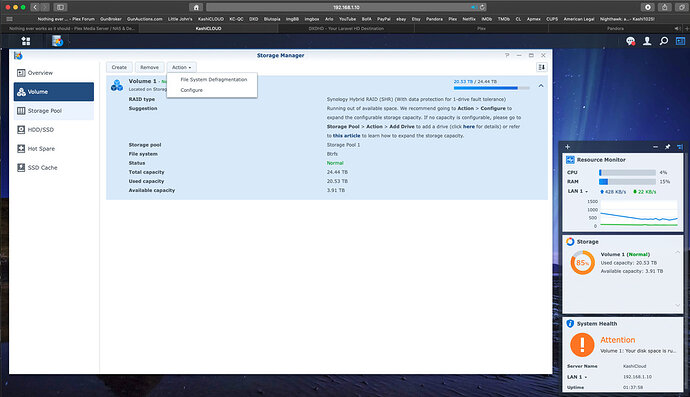Screen dimensions: 690x397
Task: Switch to the DXDHD browser tab
Action: (346, 28)
